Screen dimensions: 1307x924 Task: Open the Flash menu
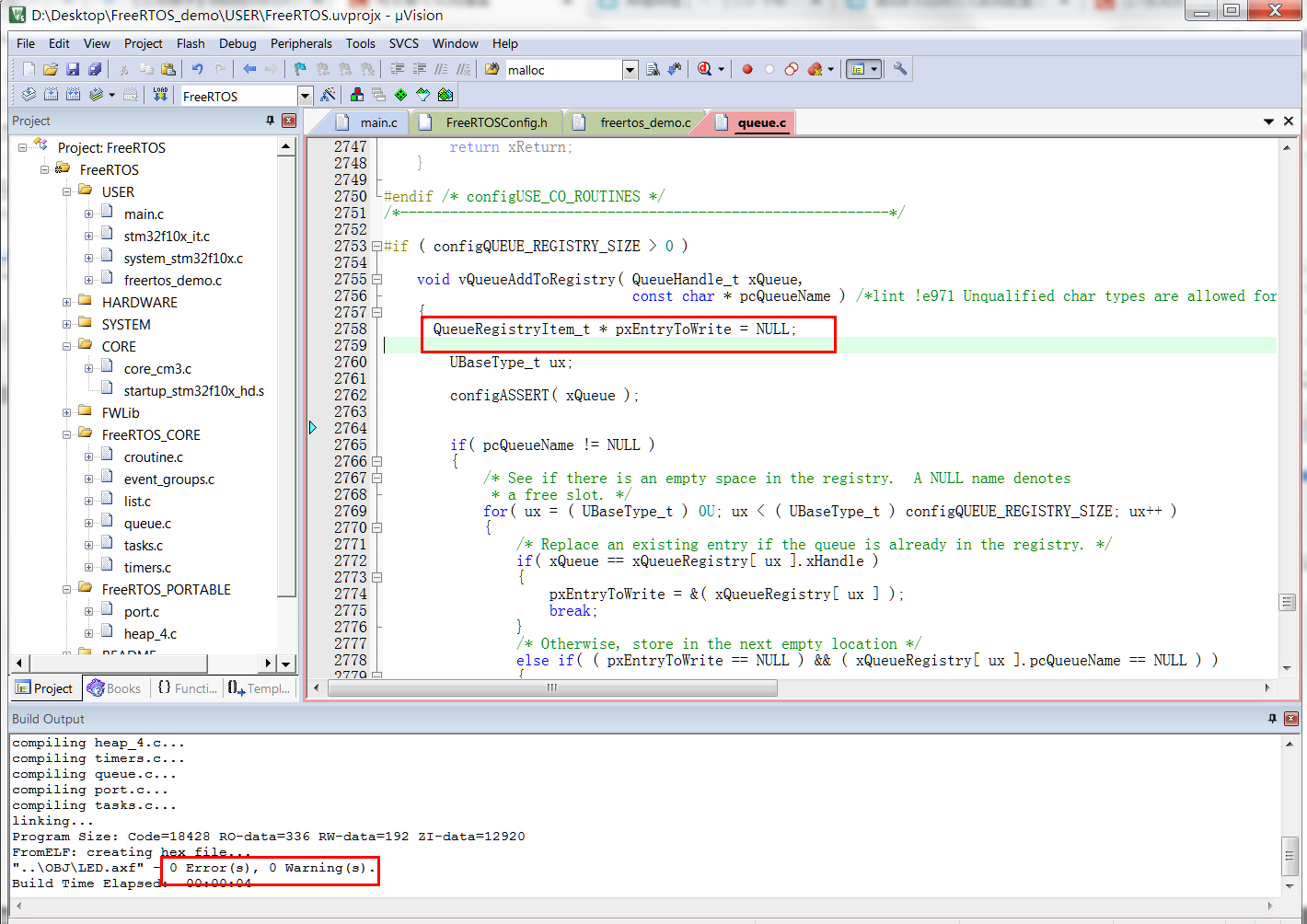click(191, 43)
